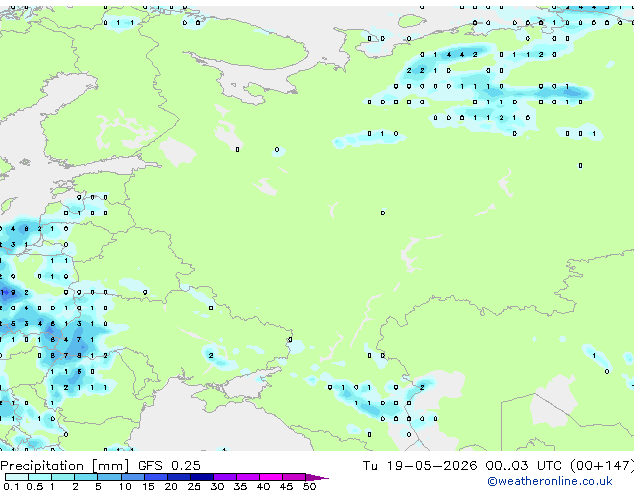Screen dimensions: 634x490
Task: Click the magenta swatch between 40 and 45
Action: tap(271, 477)
